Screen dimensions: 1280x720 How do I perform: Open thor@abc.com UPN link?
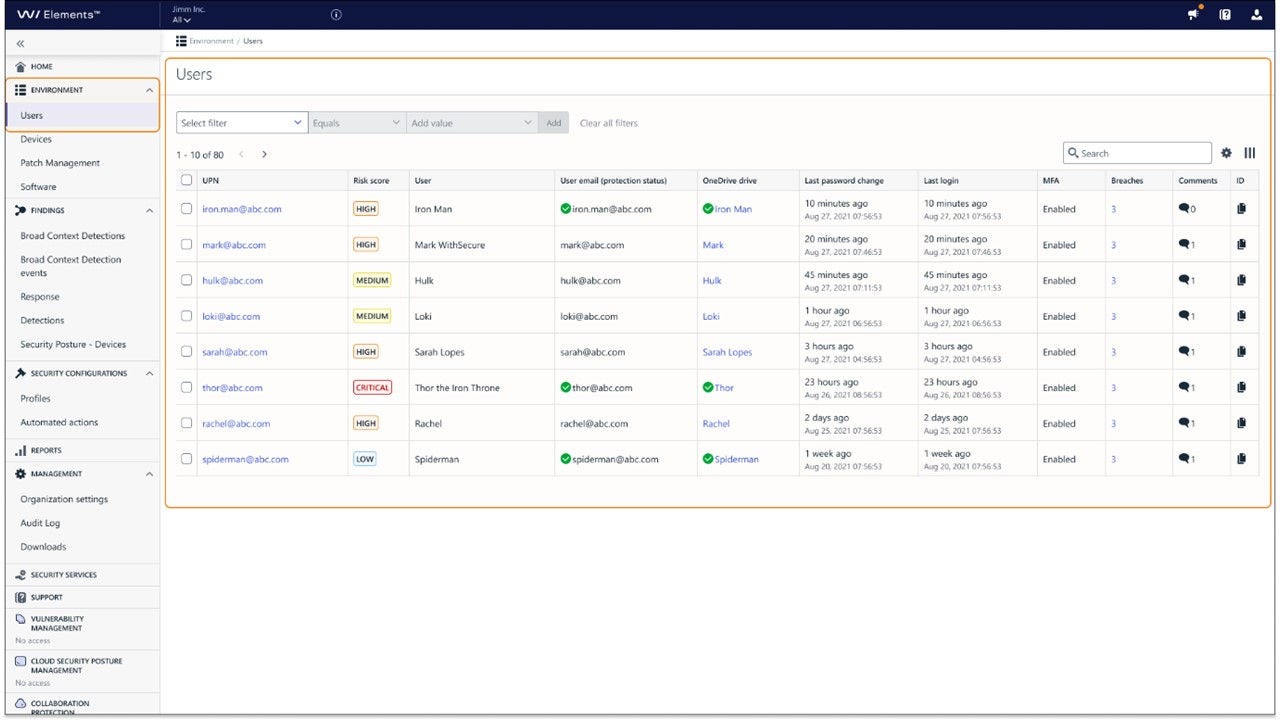(232, 388)
